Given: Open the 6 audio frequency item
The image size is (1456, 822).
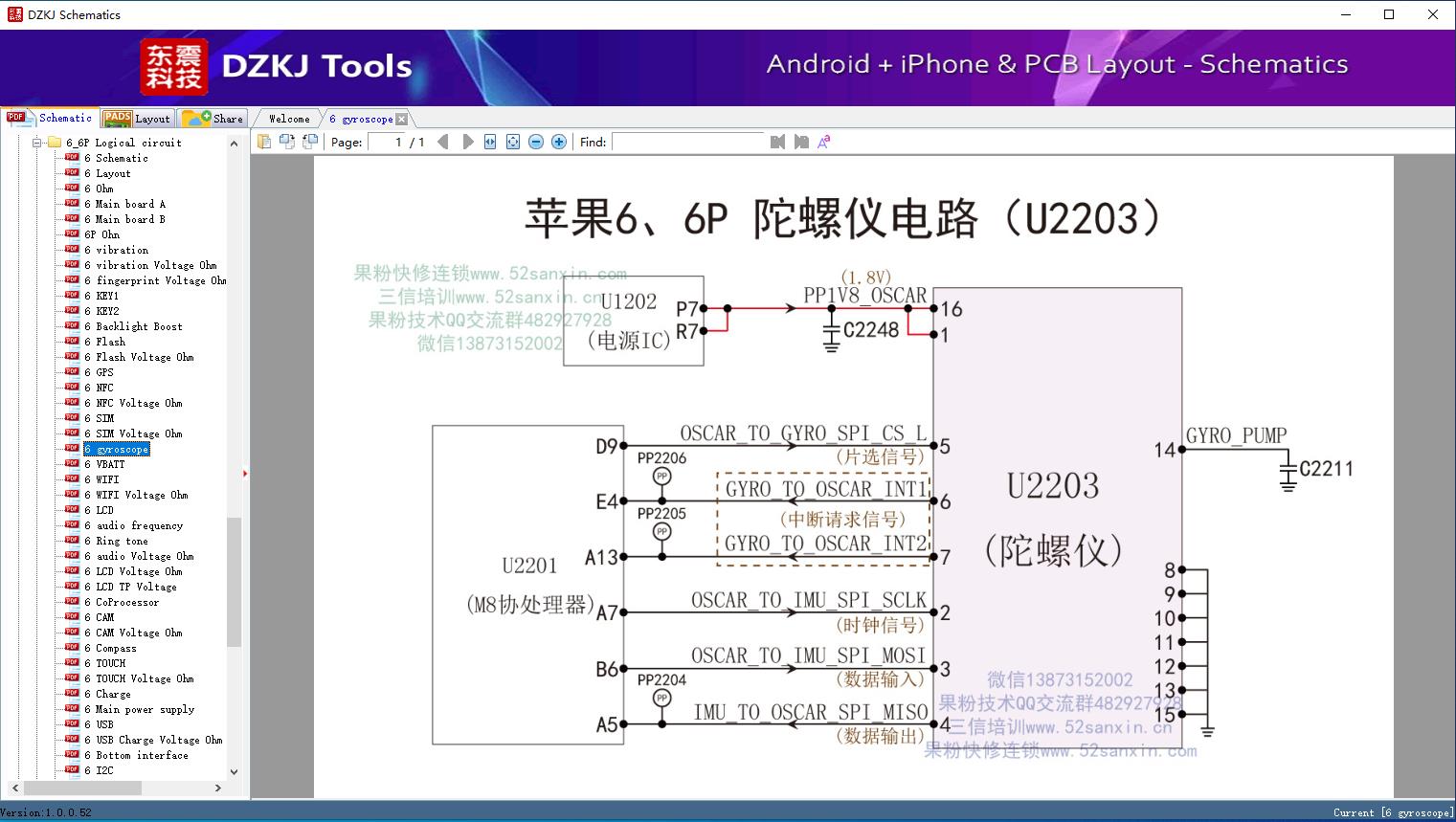Looking at the screenshot, I should (133, 525).
